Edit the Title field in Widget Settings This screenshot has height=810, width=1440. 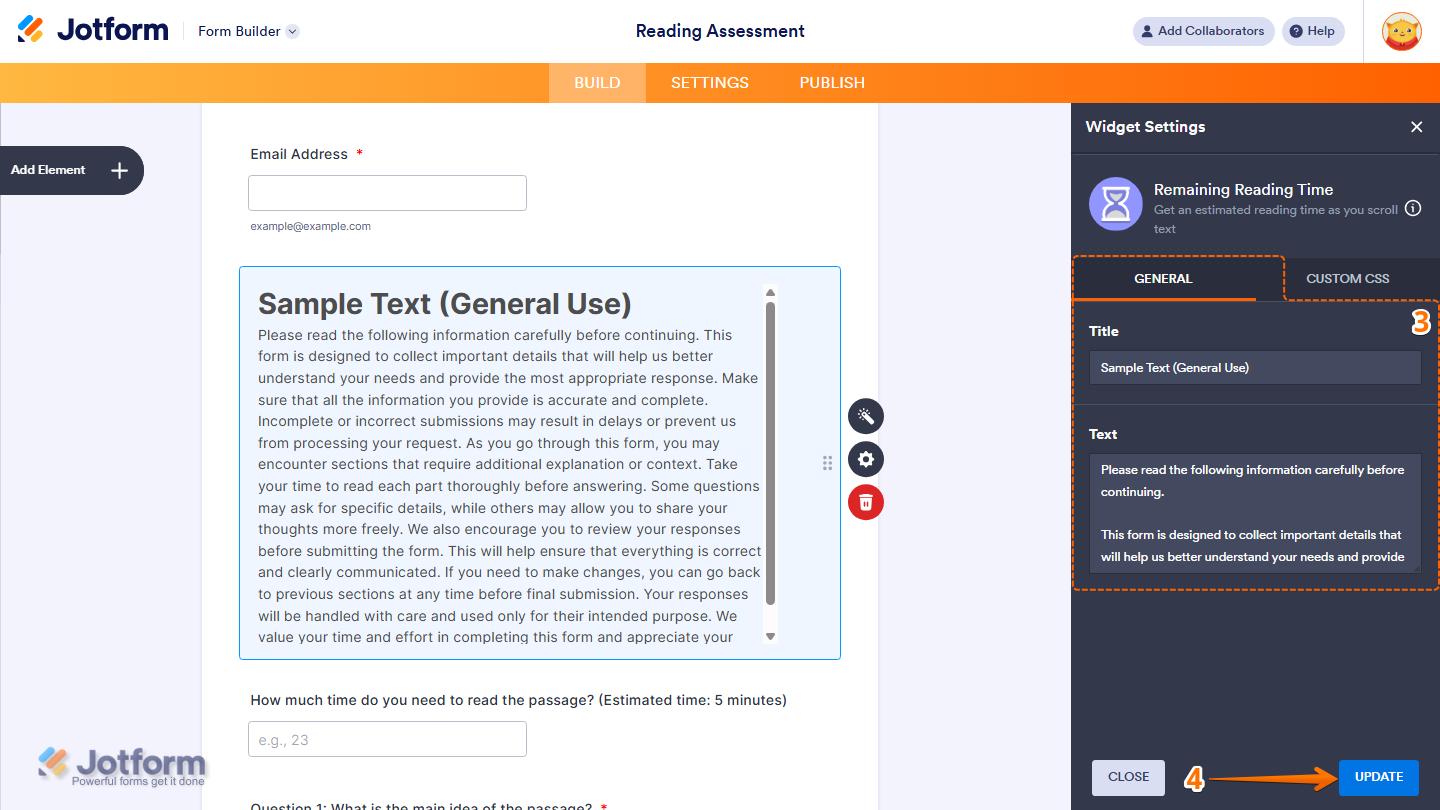1254,367
